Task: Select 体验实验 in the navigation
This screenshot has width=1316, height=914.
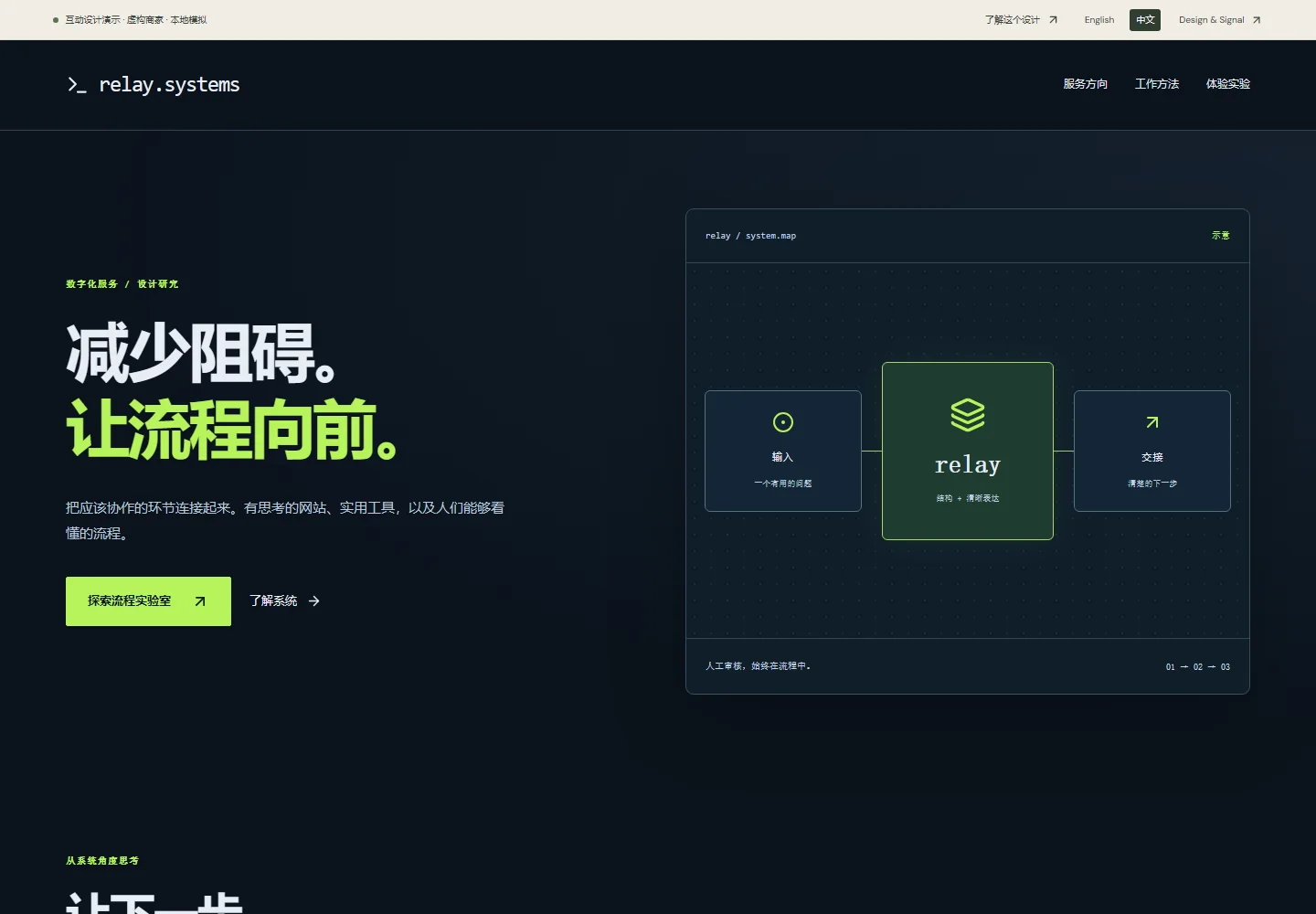Action: coord(1228,84)
